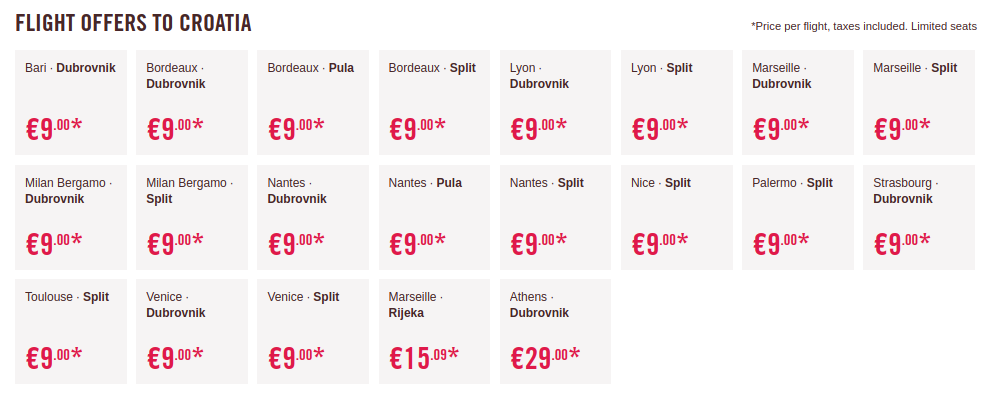987x393 pixels.
Task: Open the Strasbourg to Dubrovnik offer
Action: (919, 217)
